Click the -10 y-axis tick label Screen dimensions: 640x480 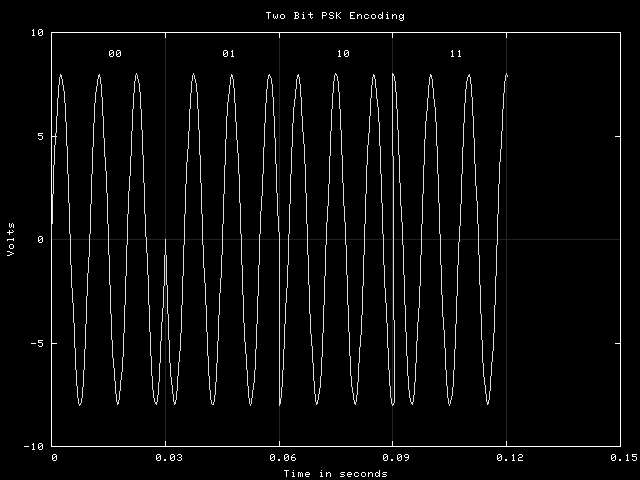(34, 446)
